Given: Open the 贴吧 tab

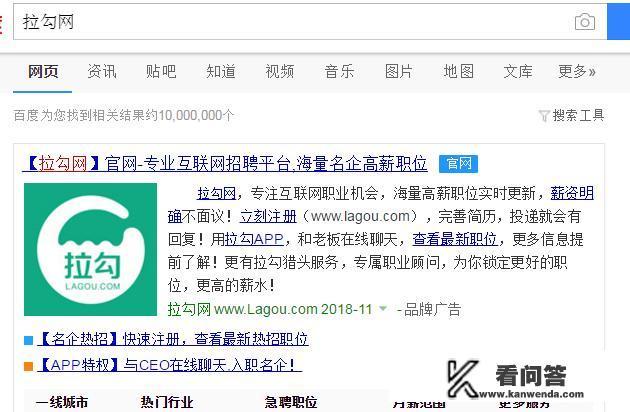Looking at the screenshot, I should [x=161, y=72].
